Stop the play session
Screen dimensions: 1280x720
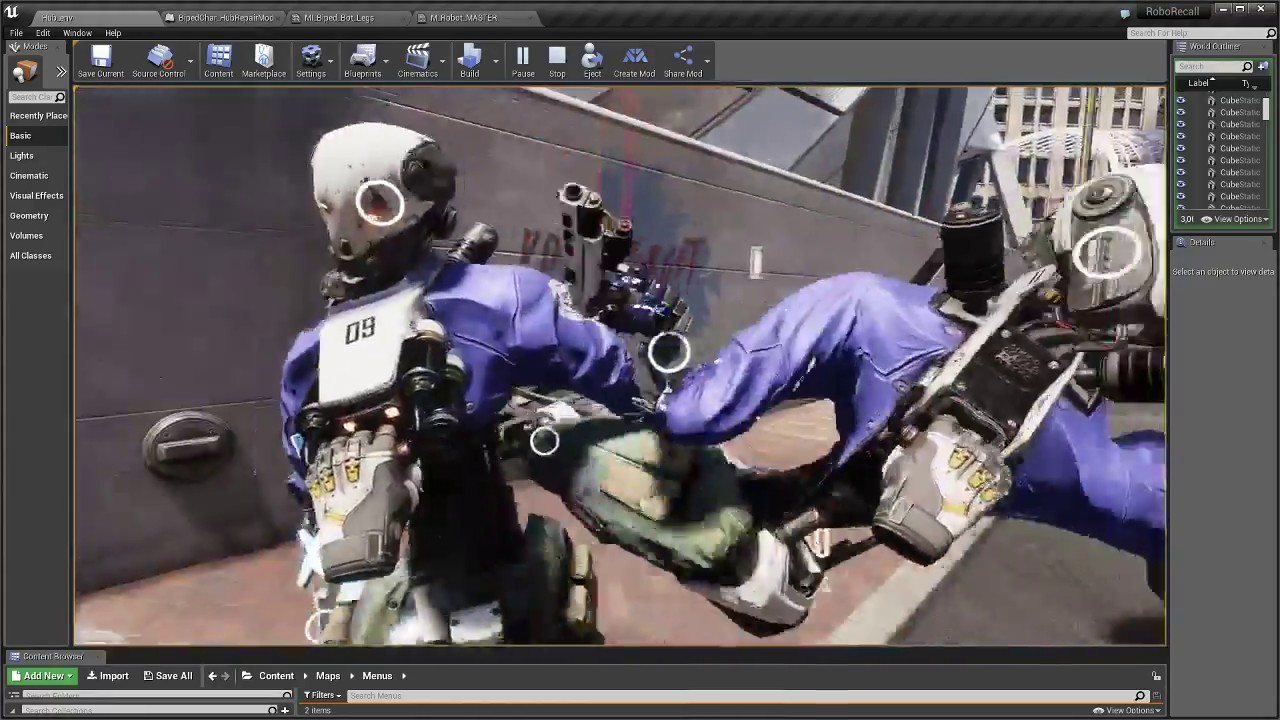click(557, 56)
